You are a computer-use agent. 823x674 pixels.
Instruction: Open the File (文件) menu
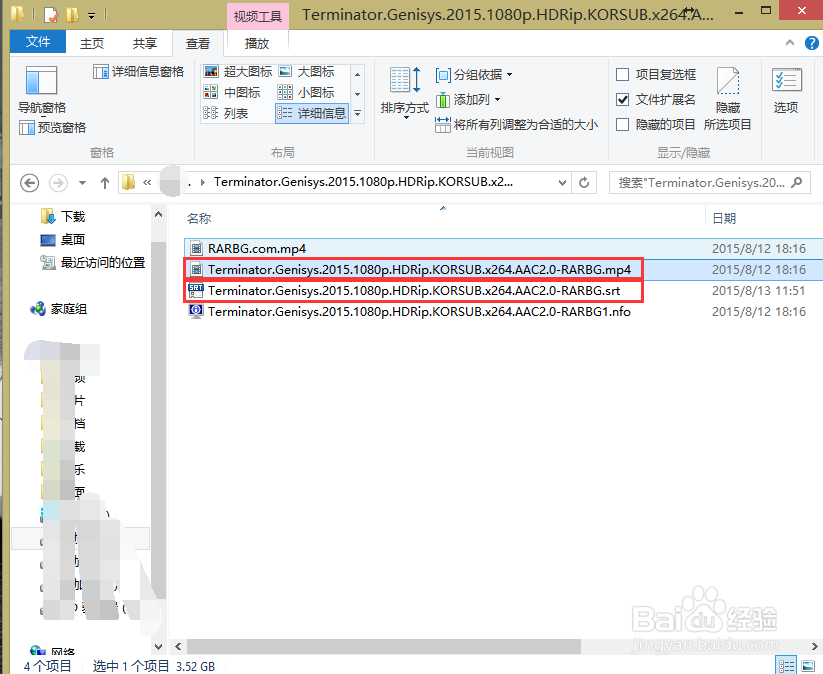38,41
